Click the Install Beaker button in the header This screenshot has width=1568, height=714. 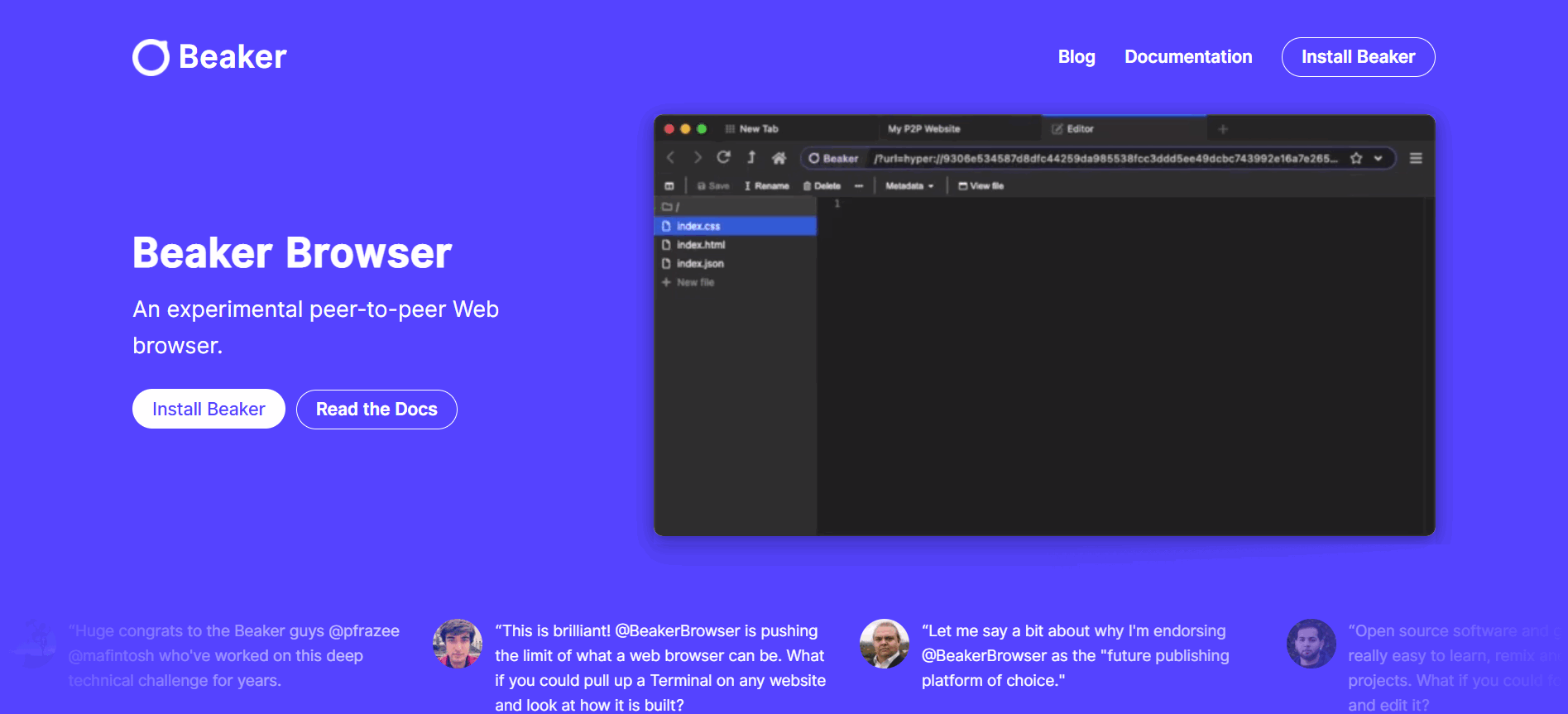pos(1358,57)
